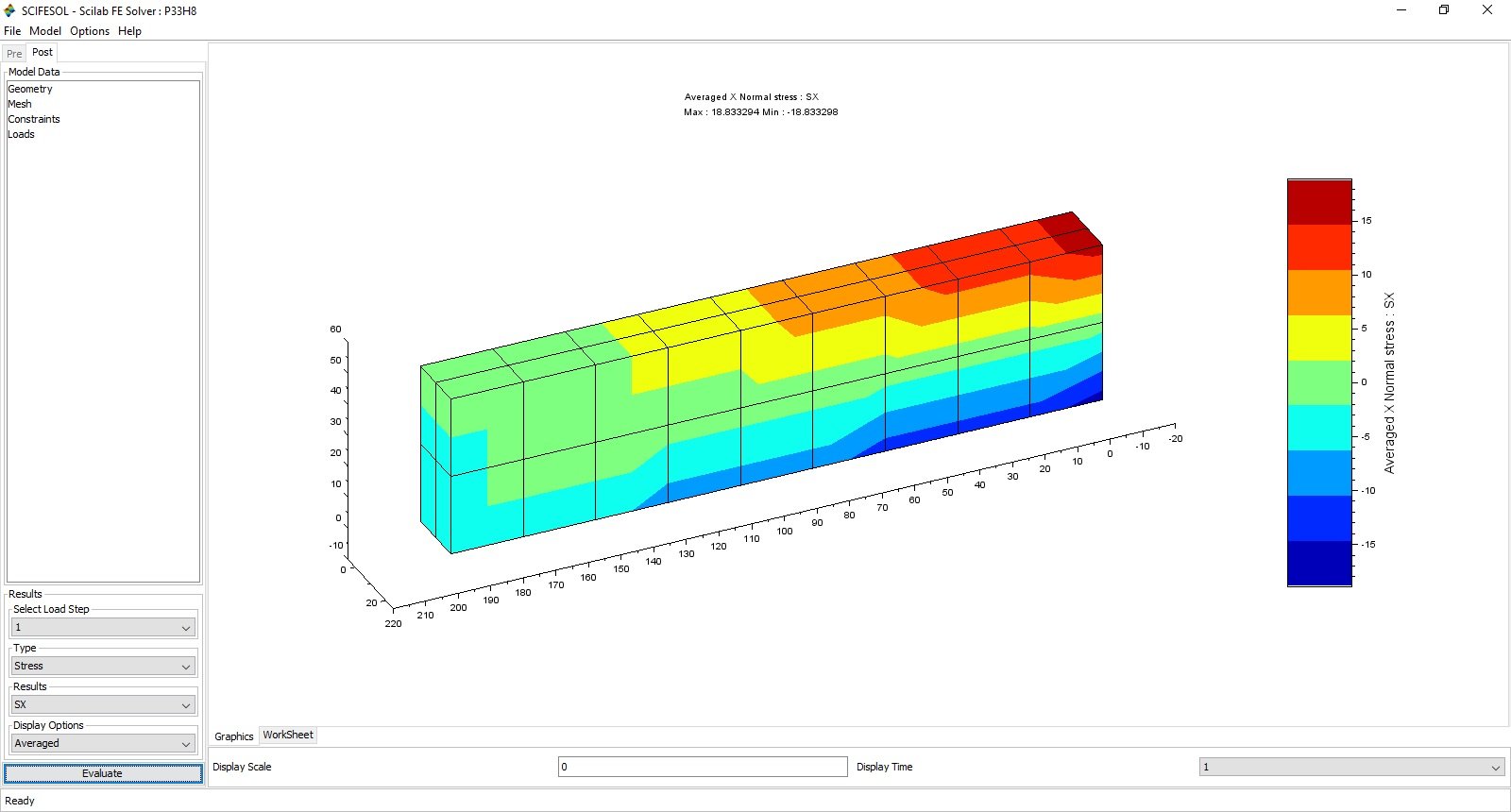Open the Options menu

pyautogui.click(x=90, y=31)
